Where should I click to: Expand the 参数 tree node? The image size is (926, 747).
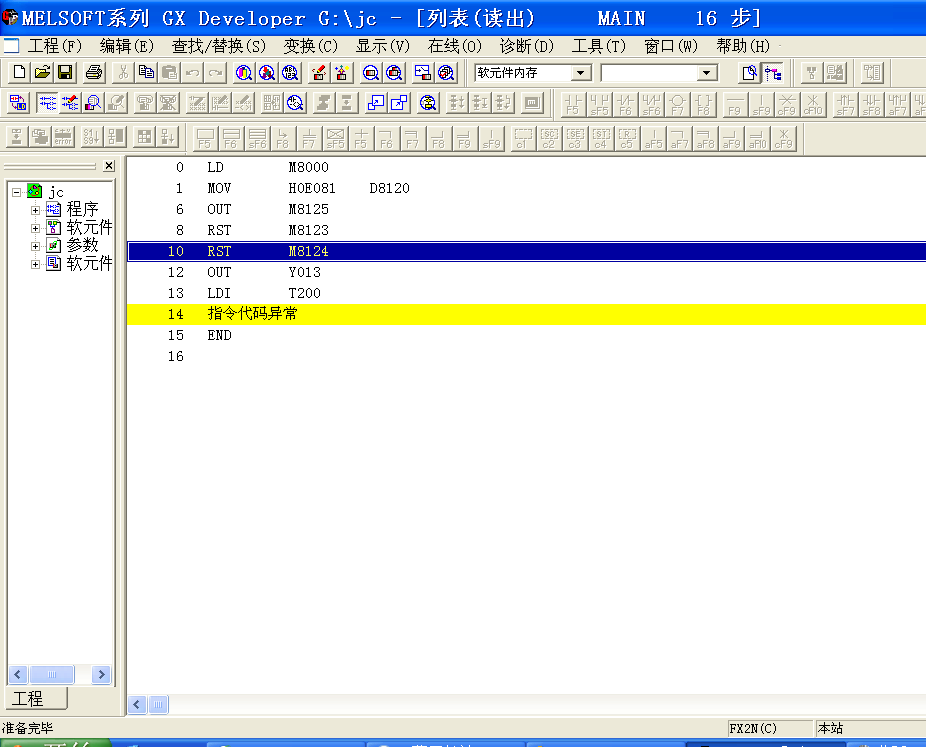tap(36, 246)
